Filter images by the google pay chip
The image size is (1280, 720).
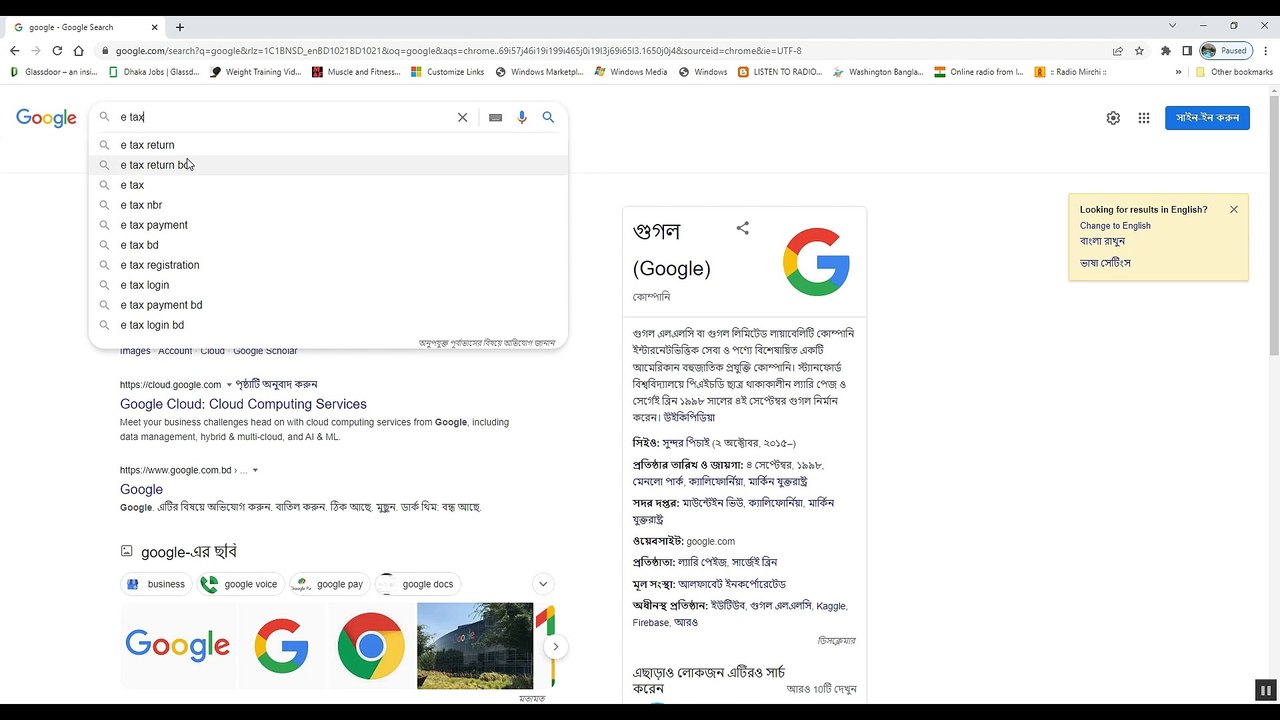point(328,584)
